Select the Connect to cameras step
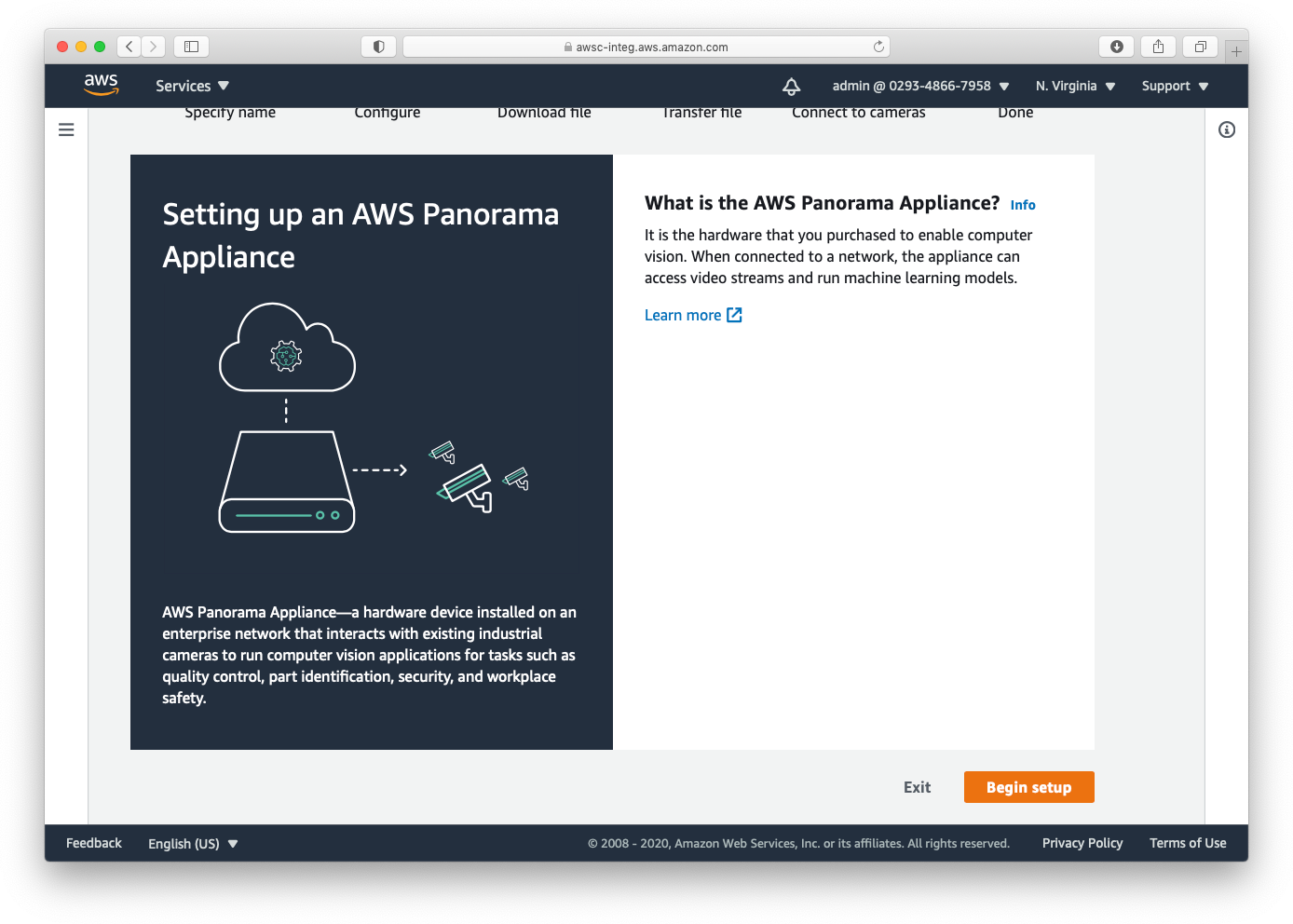Screen dimensions: 1293x924 [x=859, y=113]
